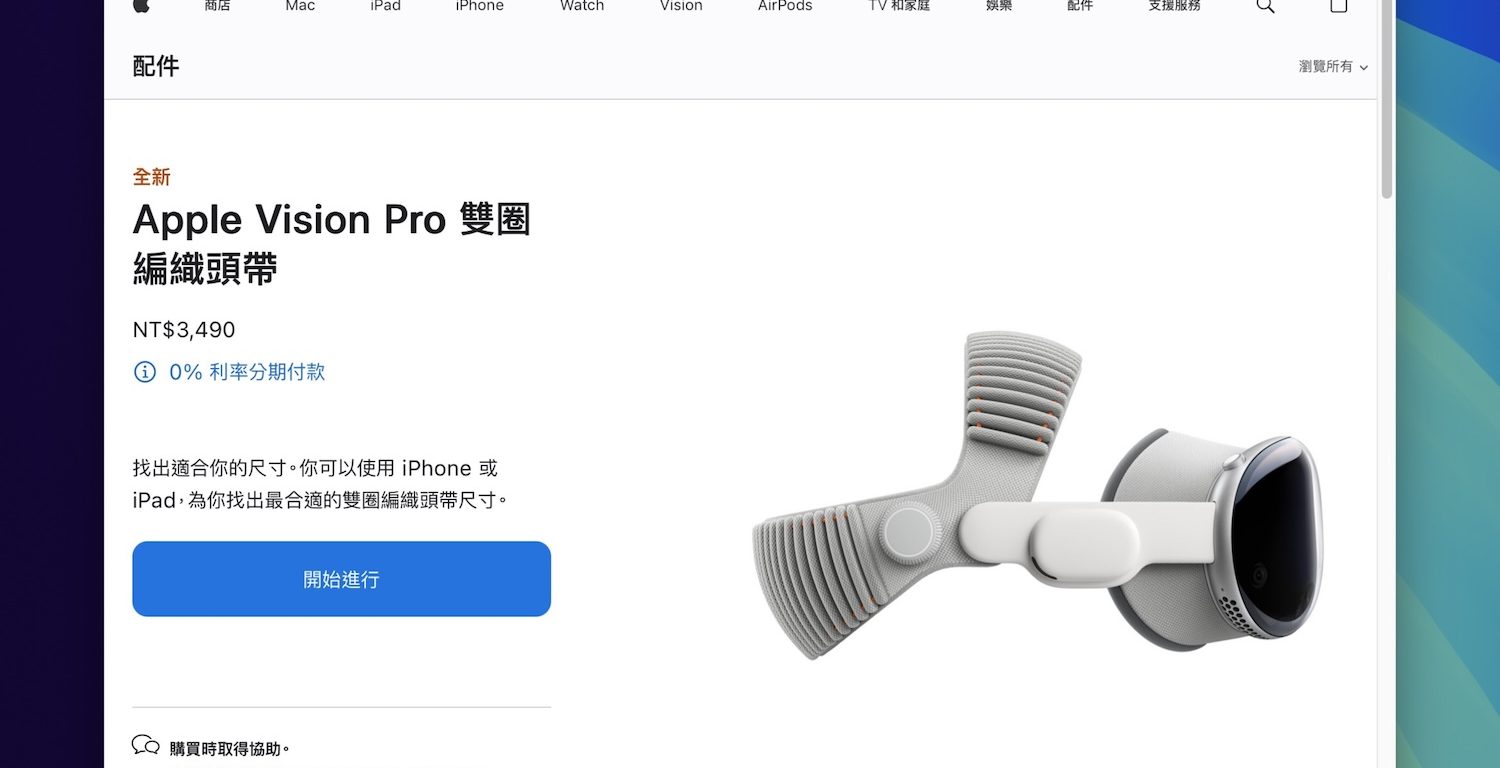This screenshot has width=1500, height=768.
Task: Click the Vision Pro headband product image
Action: point(1037,494)
